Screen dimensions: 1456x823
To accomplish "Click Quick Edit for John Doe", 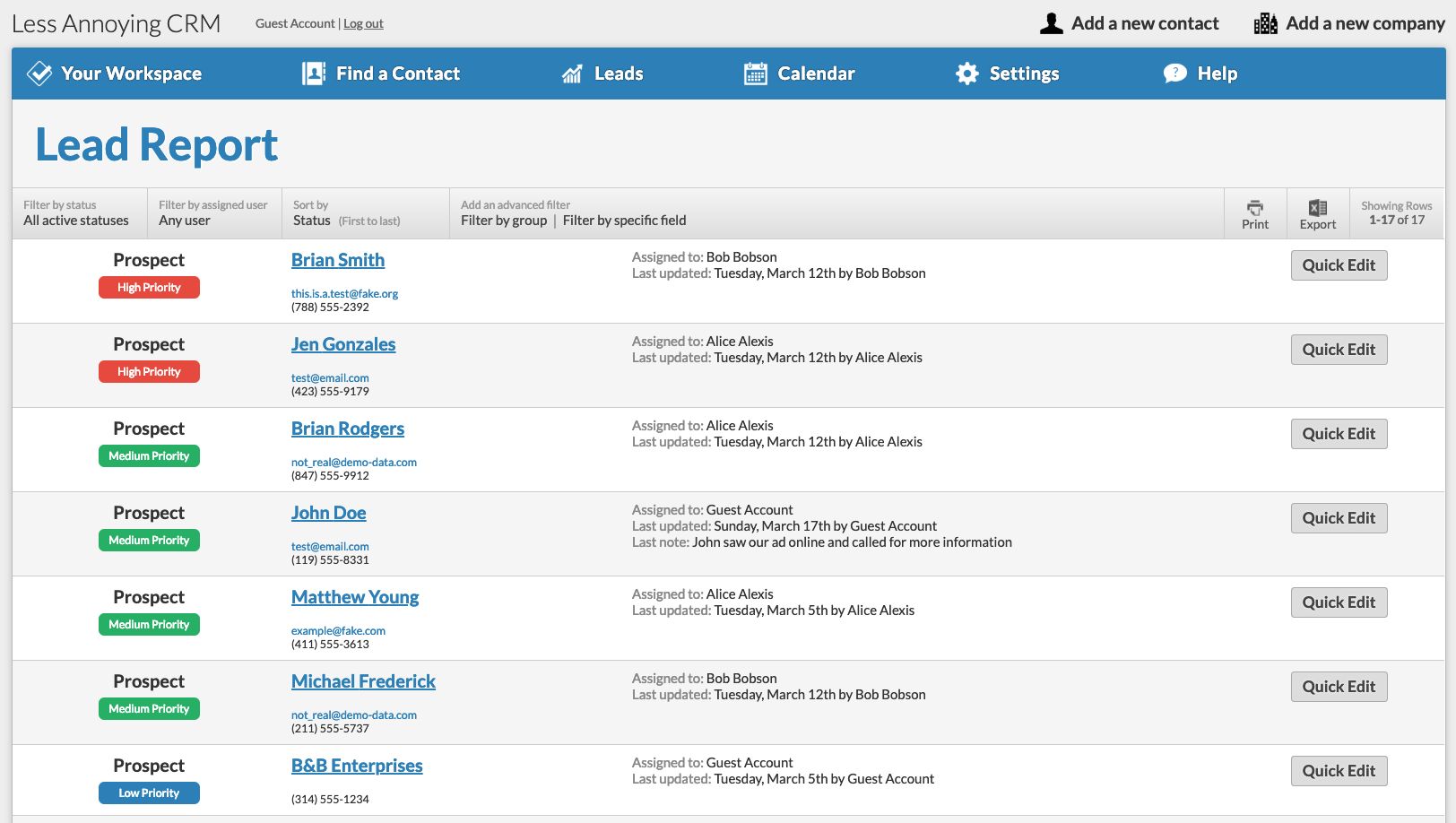I will click(x=1339, y=518).
